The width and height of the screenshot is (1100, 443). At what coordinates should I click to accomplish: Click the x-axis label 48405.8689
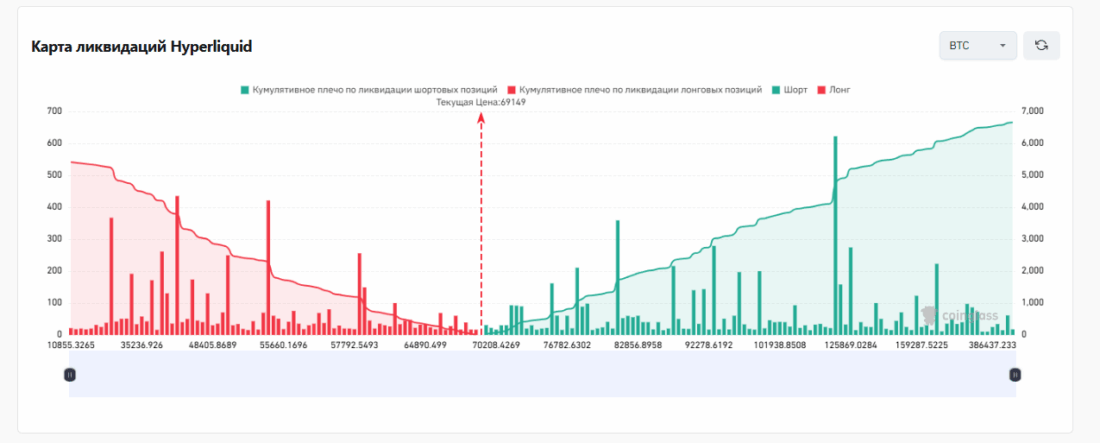tap(213, 345)
